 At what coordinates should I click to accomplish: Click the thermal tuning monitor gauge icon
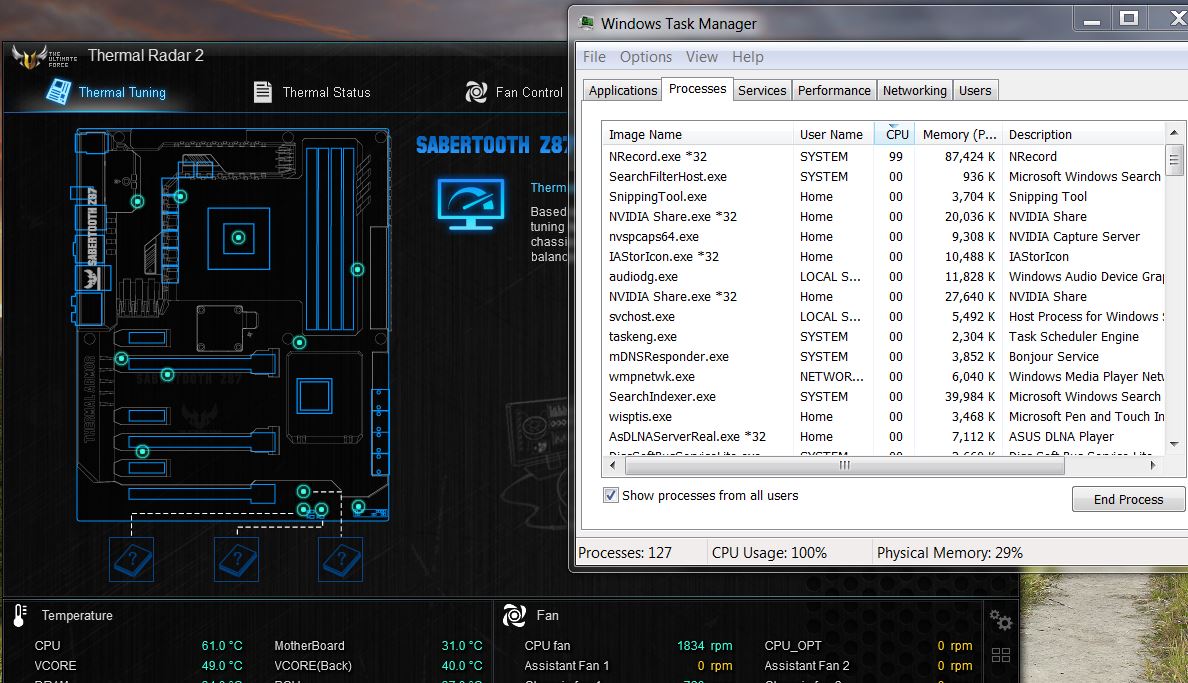coord(471,204)
